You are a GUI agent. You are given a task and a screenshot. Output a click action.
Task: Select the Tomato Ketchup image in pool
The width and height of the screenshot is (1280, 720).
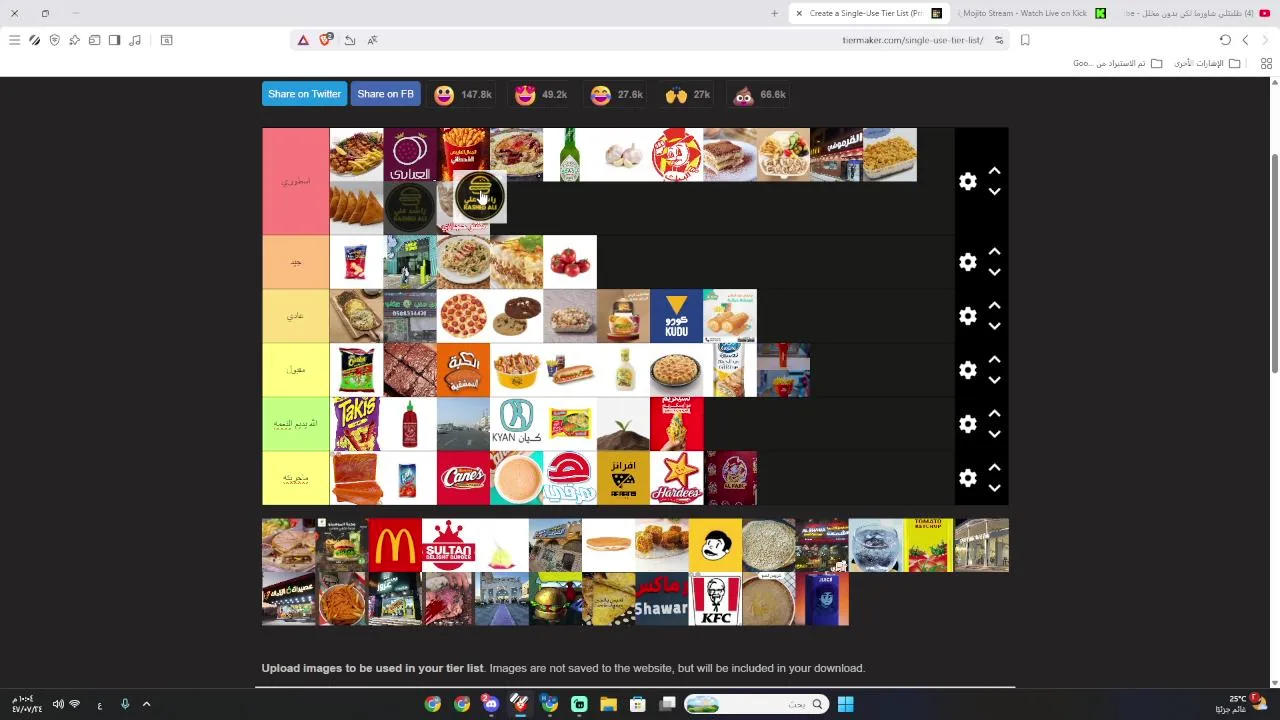coord(928,545)
